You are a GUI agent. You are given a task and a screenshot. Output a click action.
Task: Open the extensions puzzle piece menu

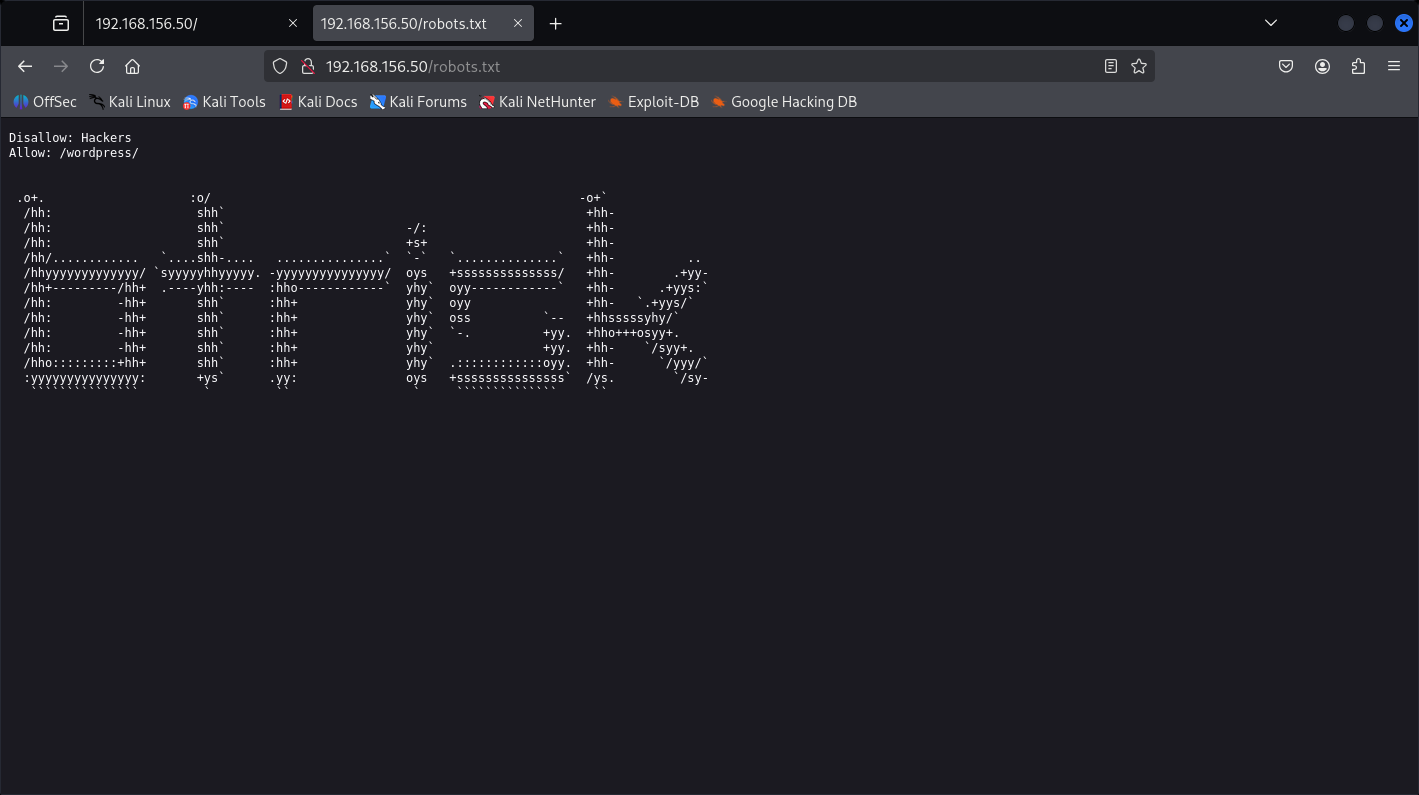pos(1358,66)
